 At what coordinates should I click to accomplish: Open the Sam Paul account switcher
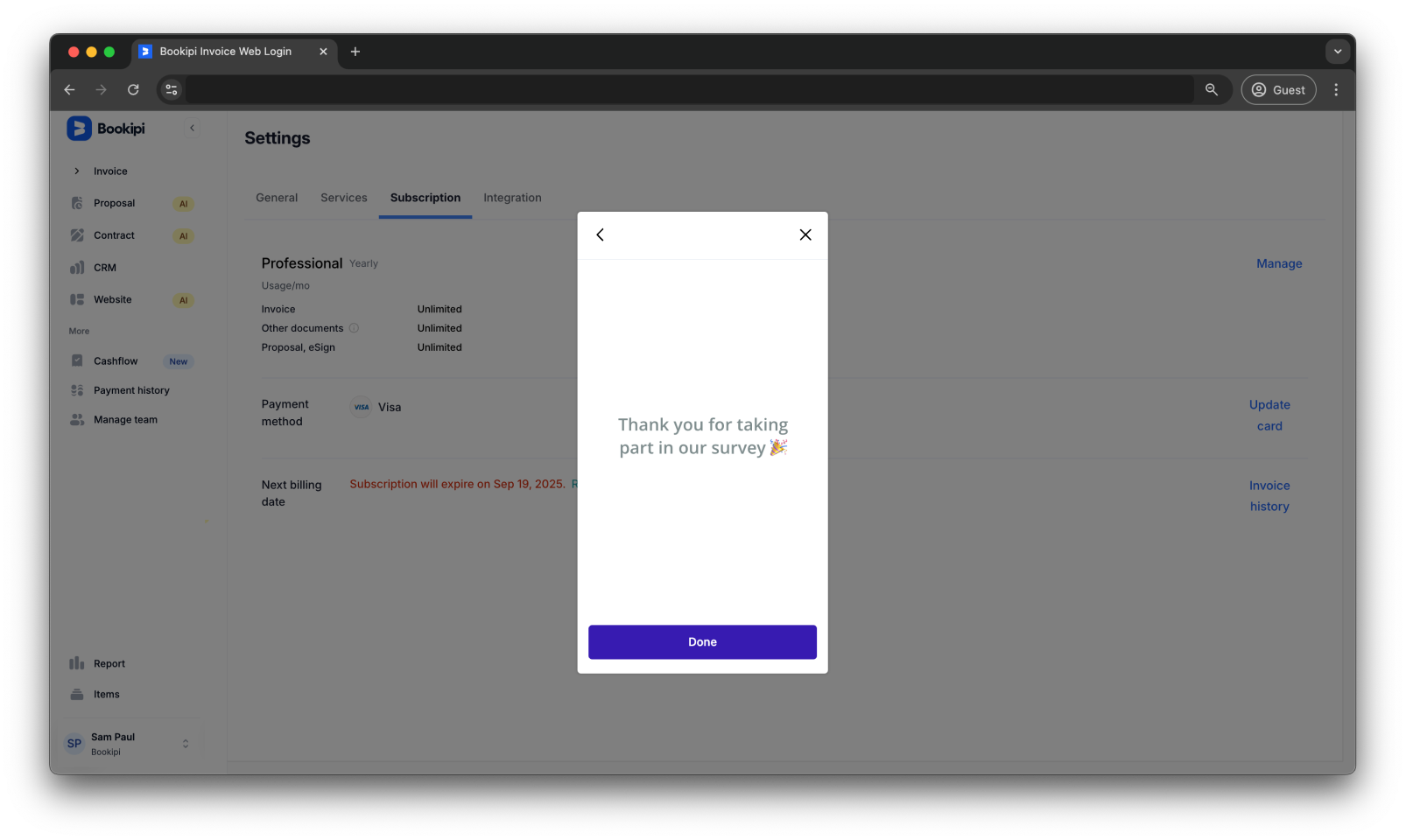click(129, 742)
